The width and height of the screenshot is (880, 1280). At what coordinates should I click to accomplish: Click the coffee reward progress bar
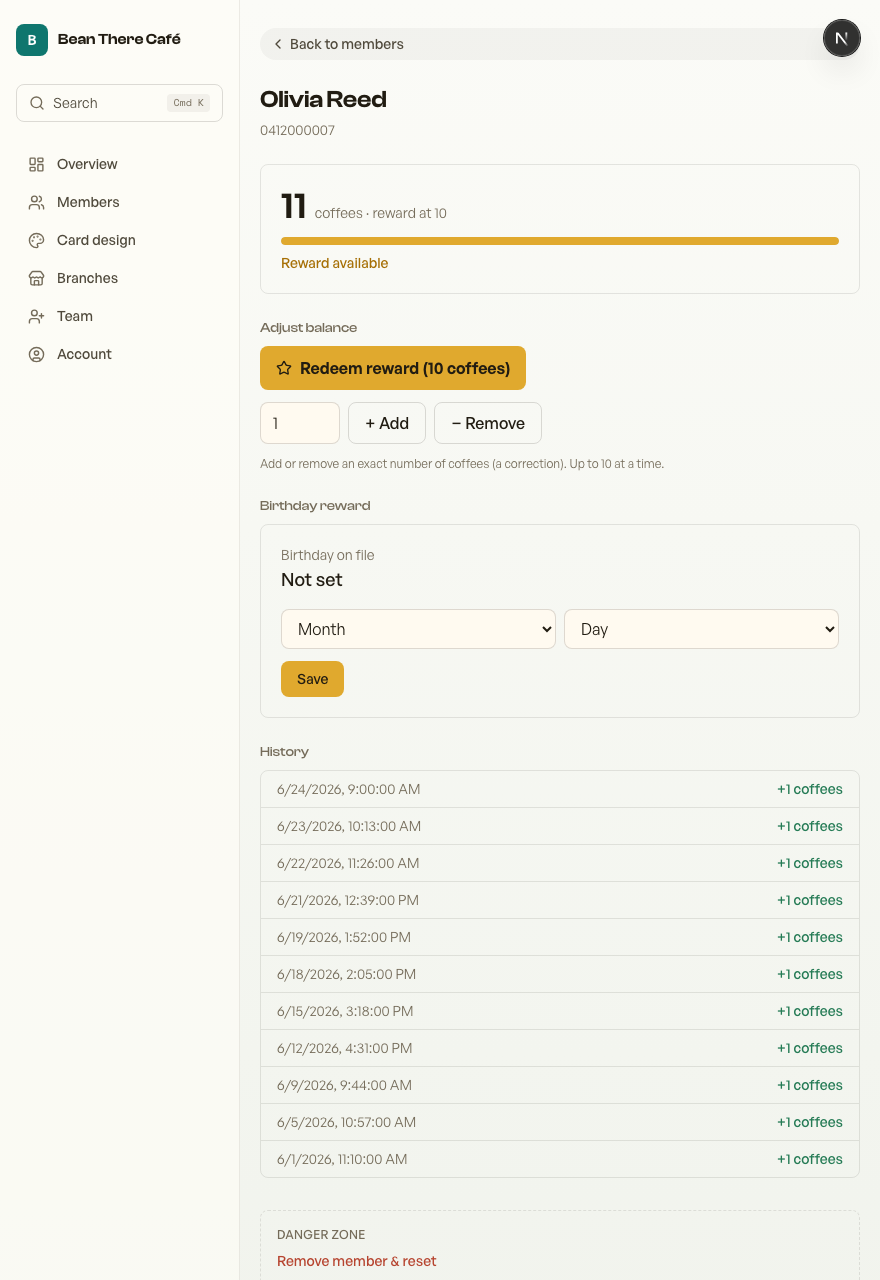click(560, 241)
